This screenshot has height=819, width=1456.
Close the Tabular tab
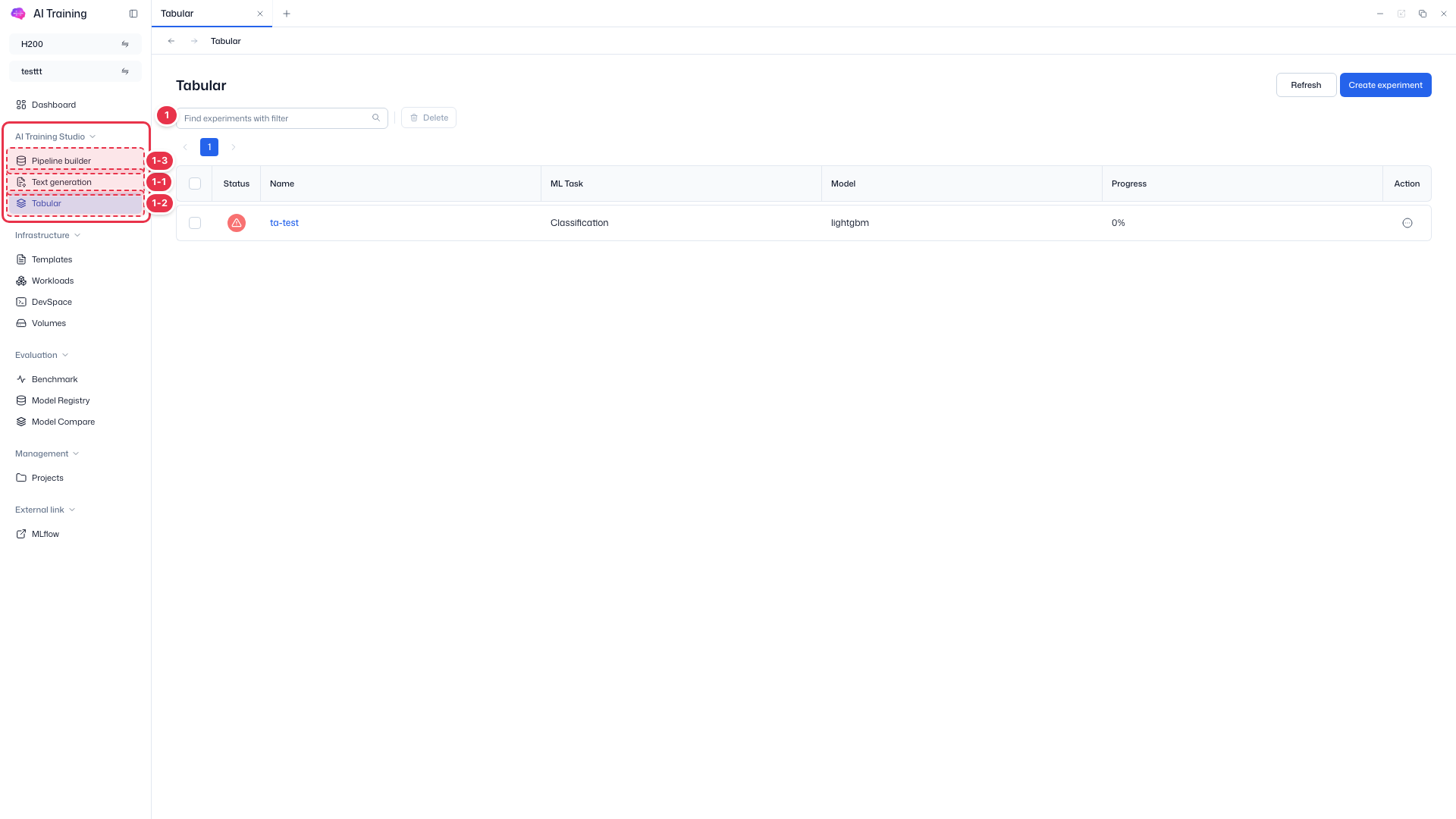point(260,14)
